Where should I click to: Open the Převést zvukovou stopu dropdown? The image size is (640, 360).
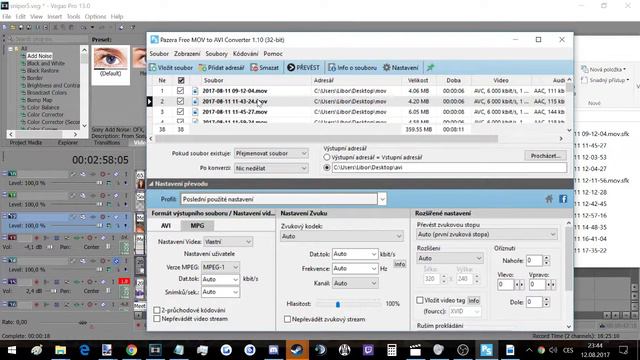pyautogui.click(x=487, y=234)
